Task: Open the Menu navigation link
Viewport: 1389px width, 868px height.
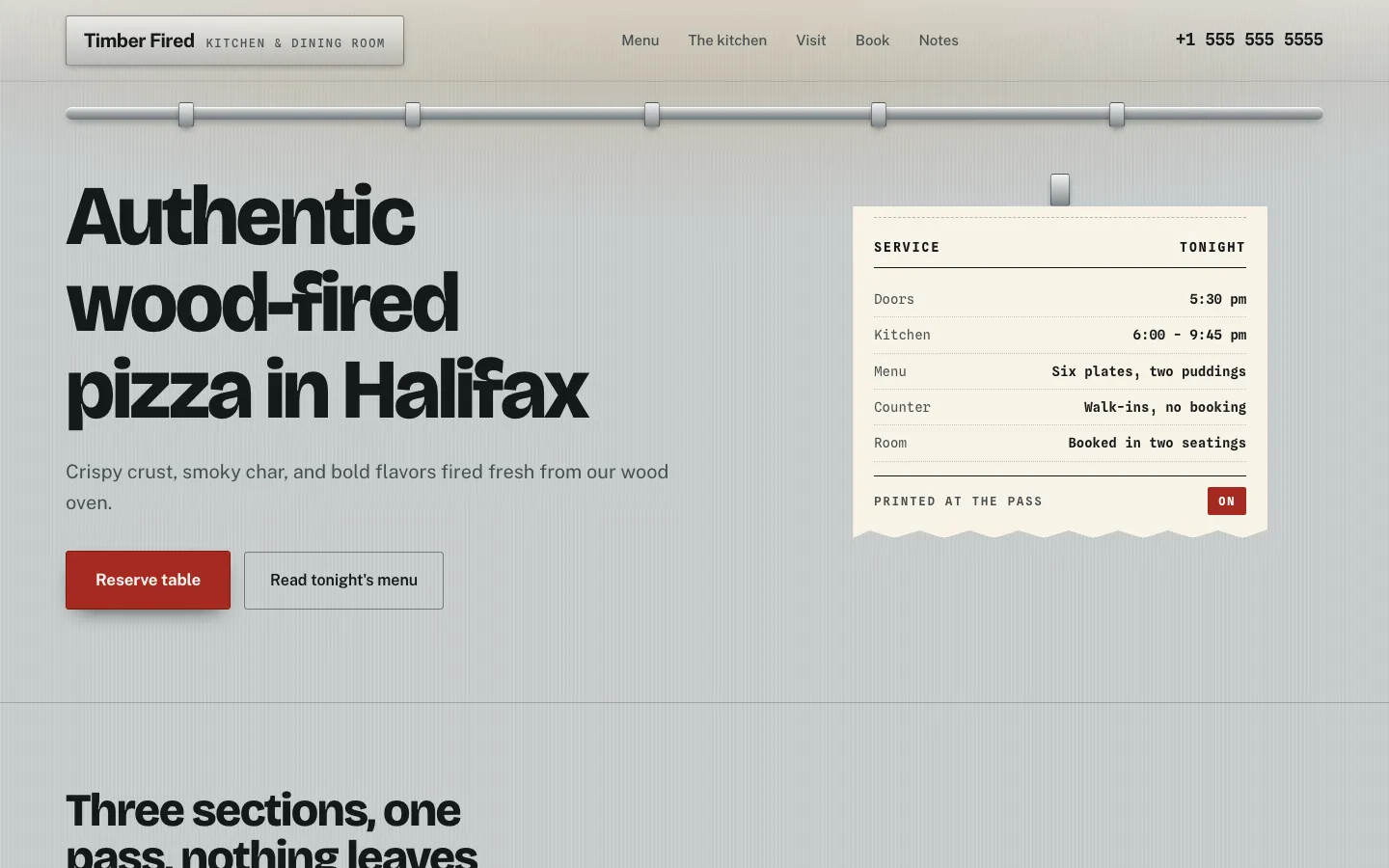Action: pyautogui.click(x=640, y=41)
